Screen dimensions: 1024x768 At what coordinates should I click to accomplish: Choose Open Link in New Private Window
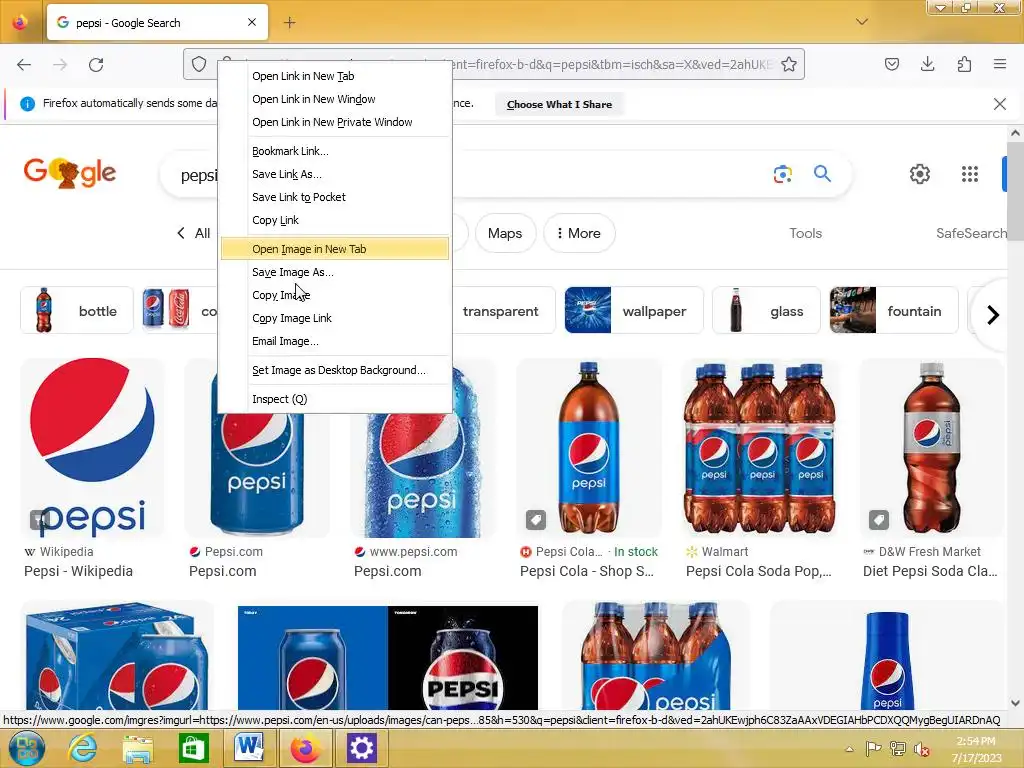[x=334, y=122]
